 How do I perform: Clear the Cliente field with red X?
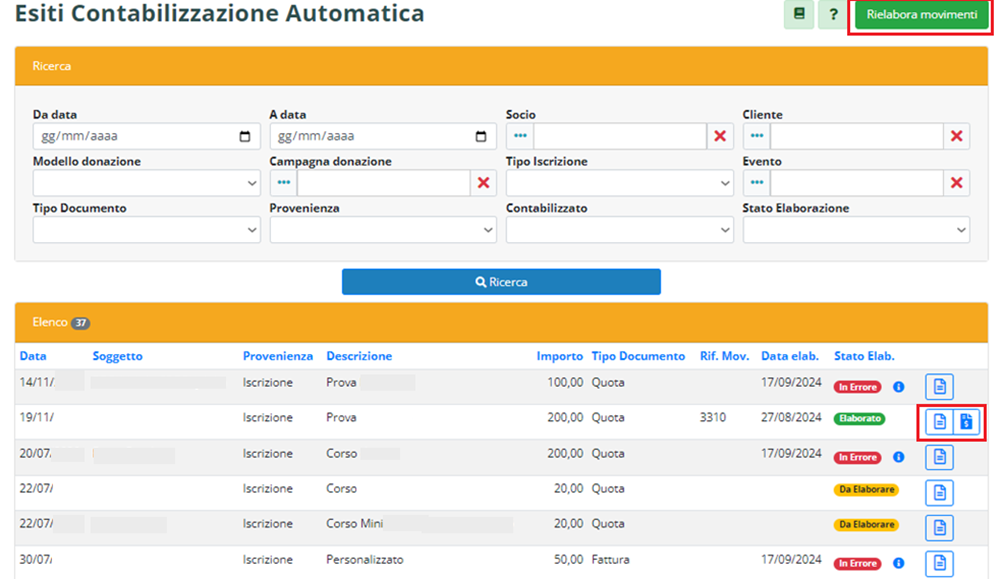956,136
